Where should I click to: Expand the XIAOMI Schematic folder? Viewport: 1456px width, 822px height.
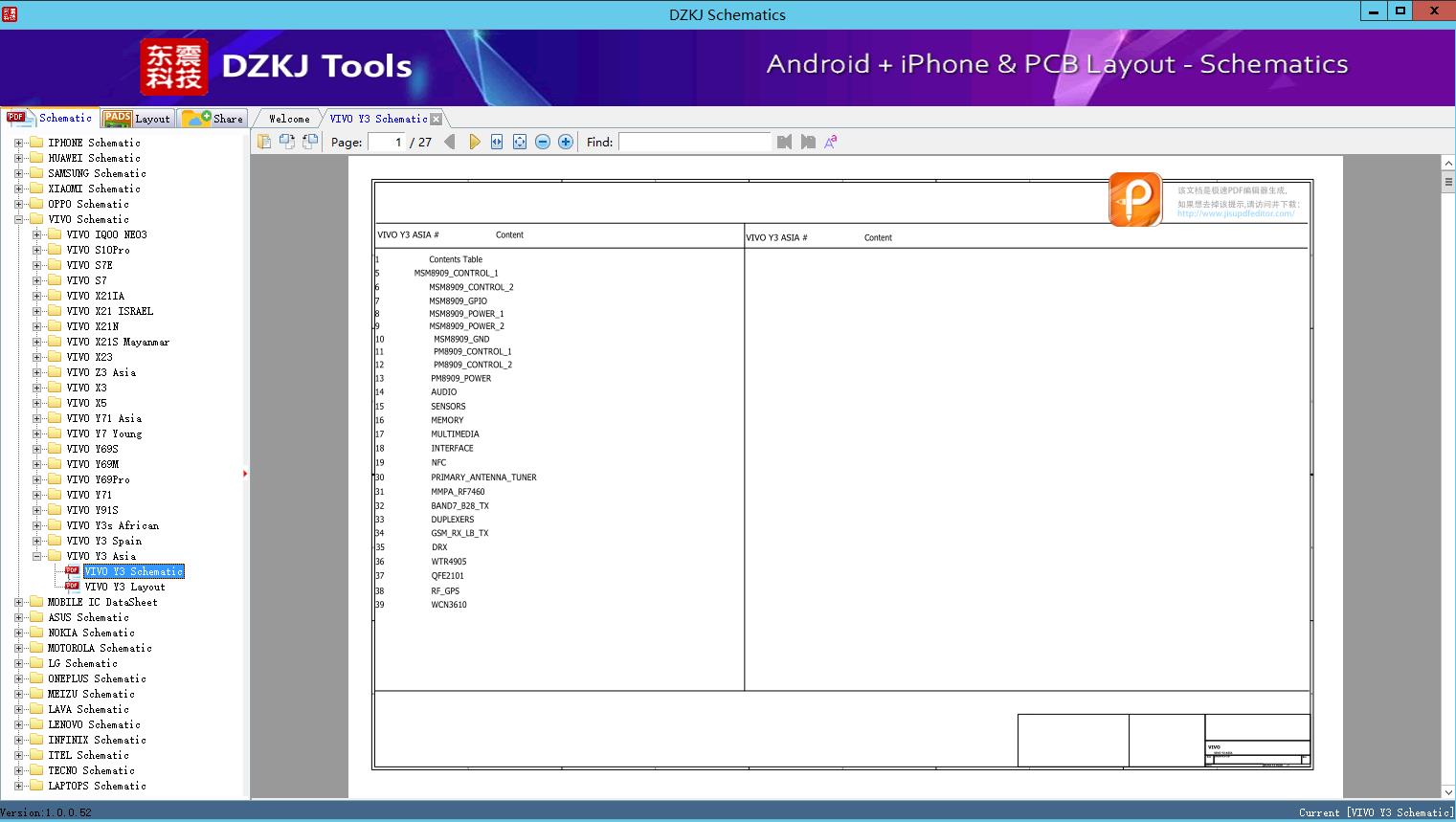18,189
